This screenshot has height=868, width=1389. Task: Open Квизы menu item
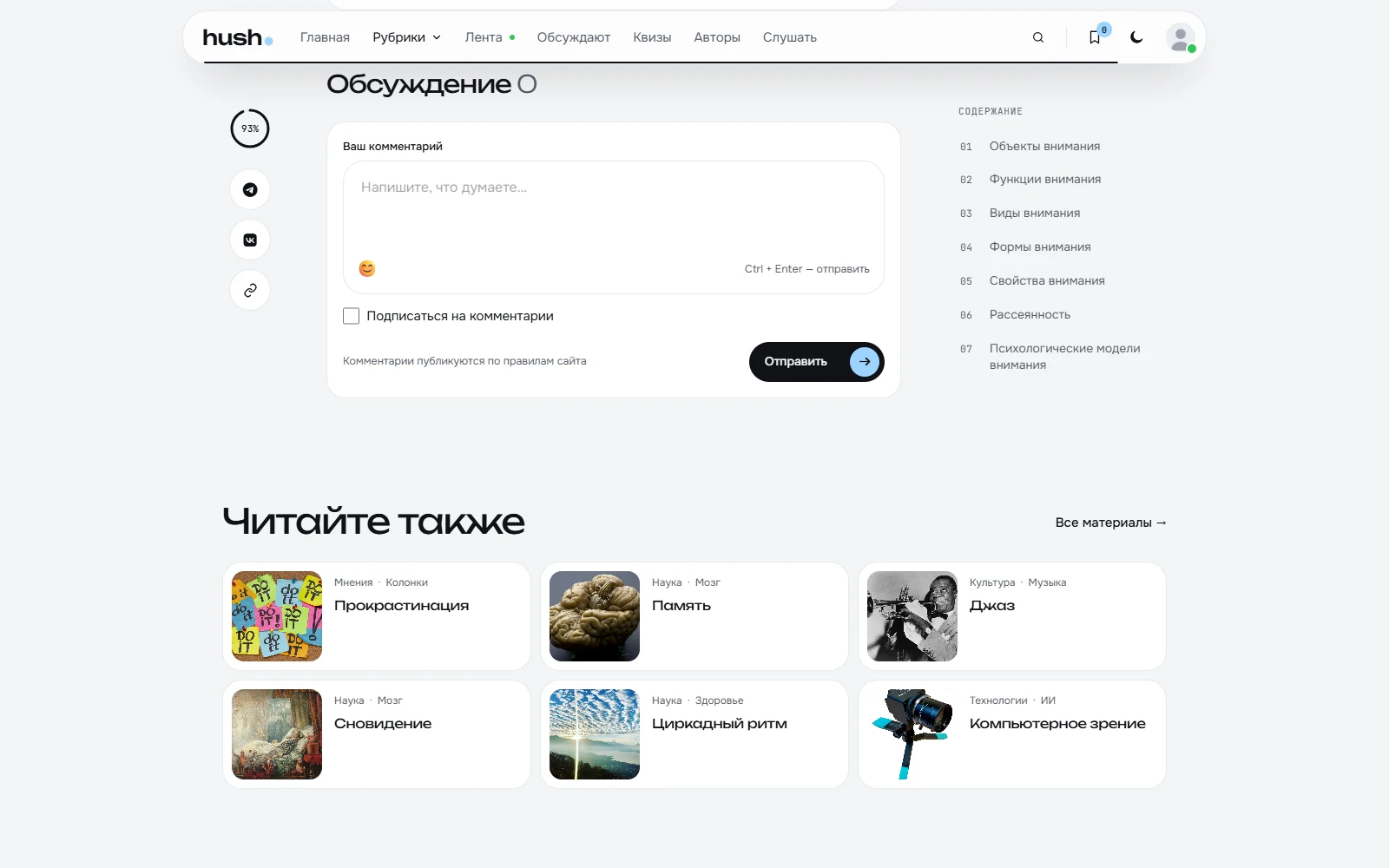[652, 37]
